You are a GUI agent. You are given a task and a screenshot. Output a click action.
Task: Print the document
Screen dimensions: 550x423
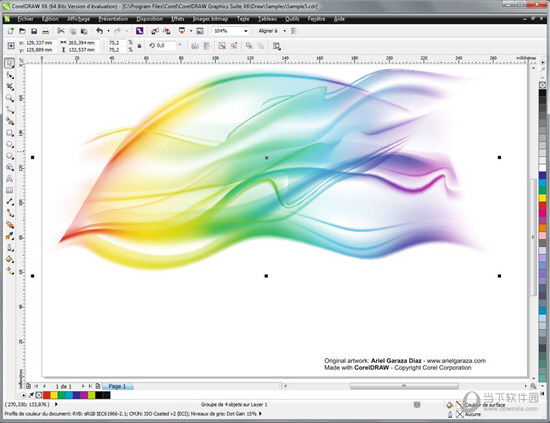(x=45, y=31)
